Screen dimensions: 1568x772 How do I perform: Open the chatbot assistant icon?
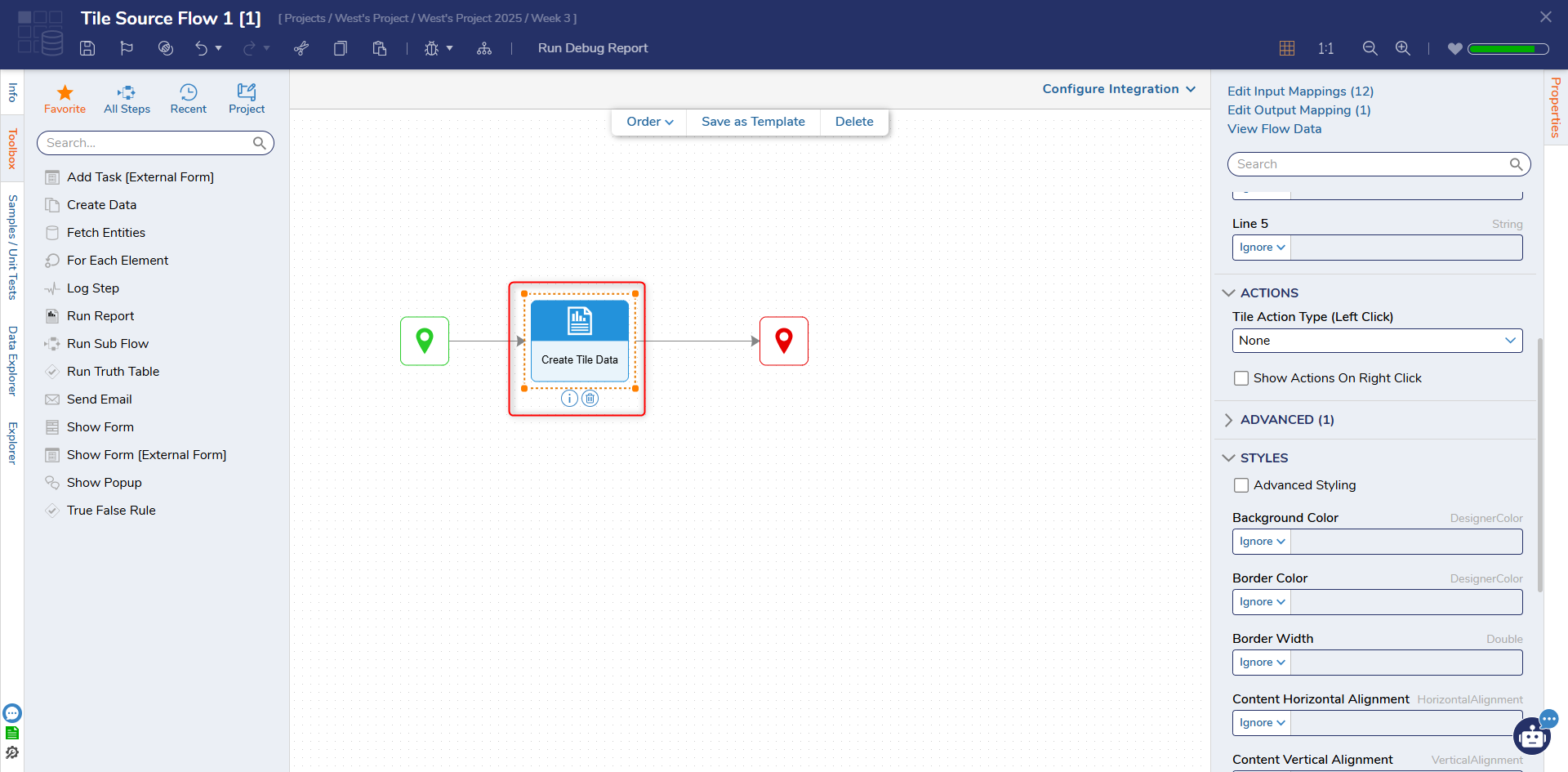pos(1532,736)
